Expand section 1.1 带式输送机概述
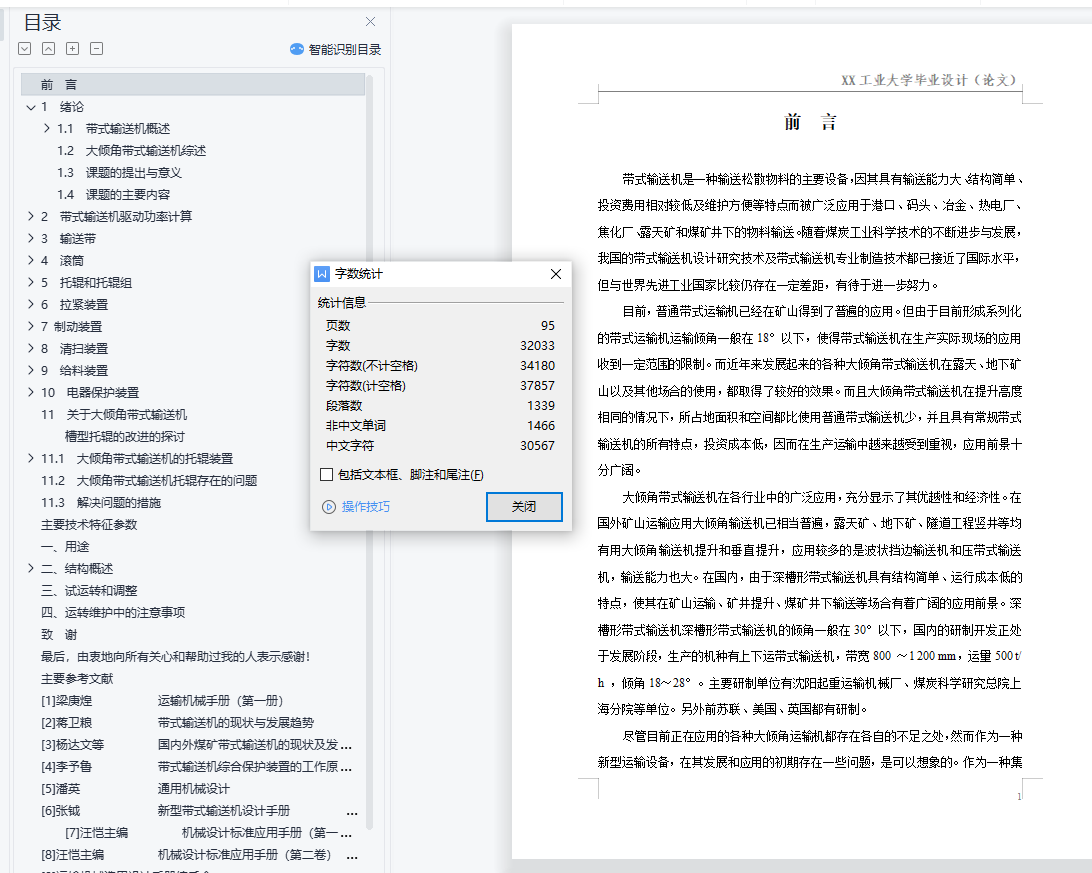The width and height of the screenshot is (1092, 873). pos(47,129)
